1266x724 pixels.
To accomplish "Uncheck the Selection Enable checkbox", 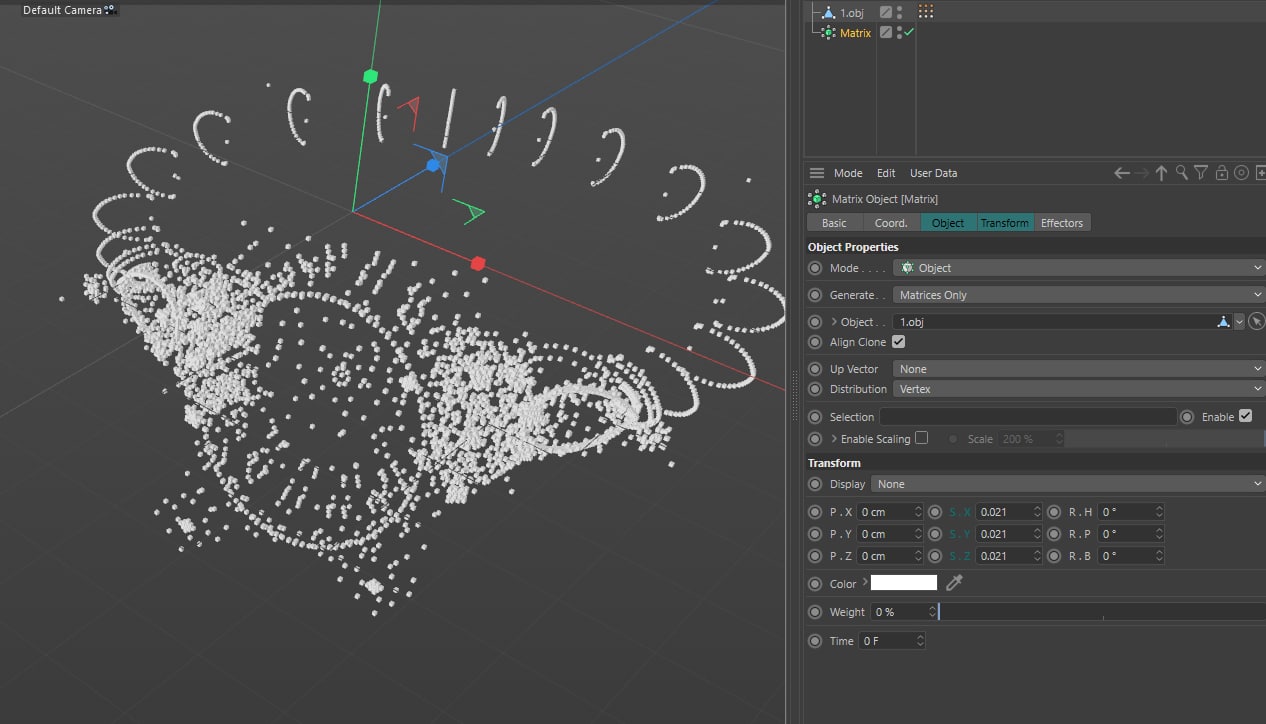I will [1245, 416].
